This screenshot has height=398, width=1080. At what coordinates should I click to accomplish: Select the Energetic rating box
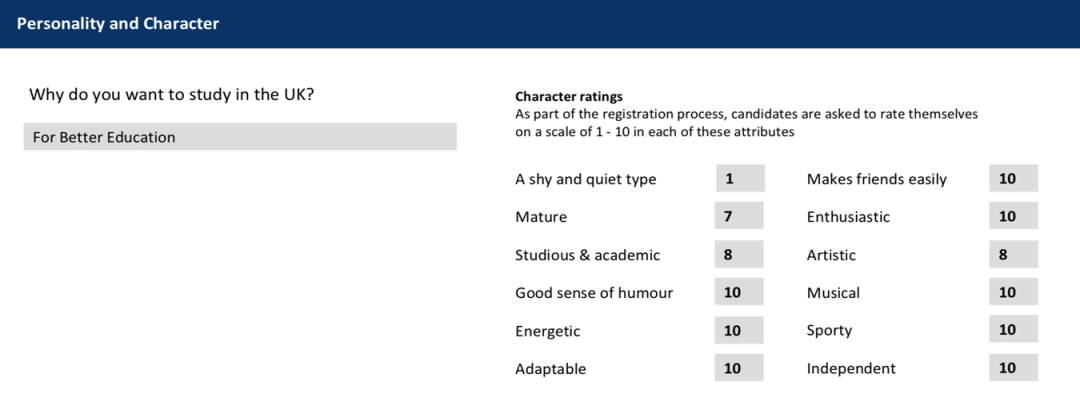pos(740,330)
